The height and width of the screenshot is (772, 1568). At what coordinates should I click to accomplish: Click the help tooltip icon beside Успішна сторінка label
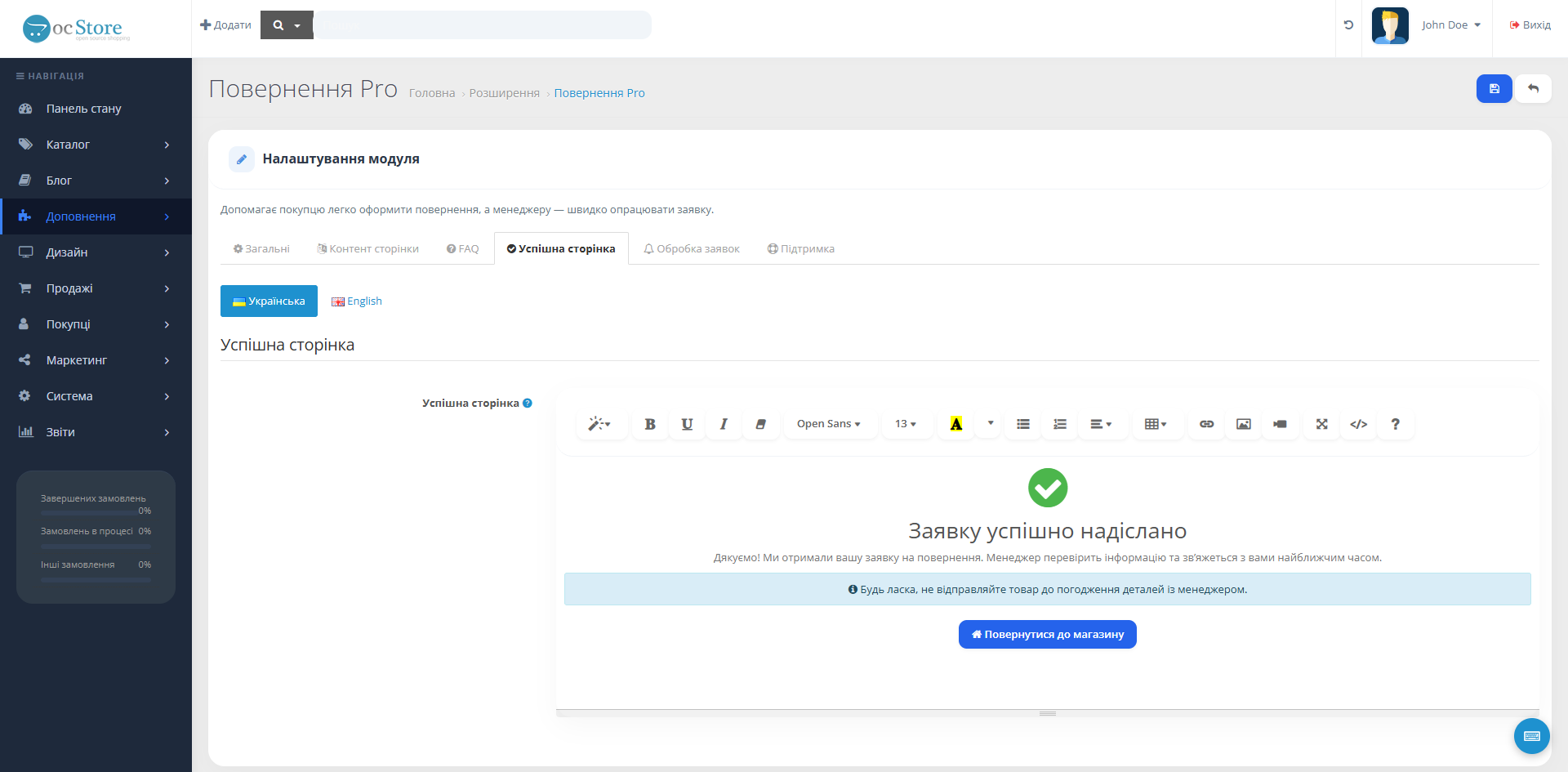[528, 404]
